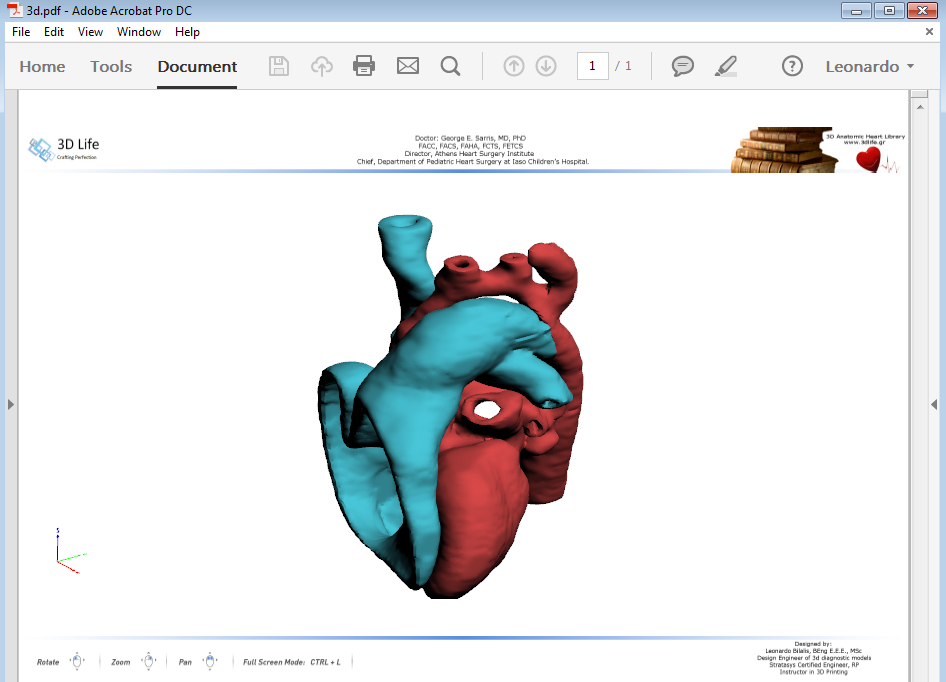946x682 pixels.
Task: Click the share document cloud icon
Action: click(x=321, y=65)
